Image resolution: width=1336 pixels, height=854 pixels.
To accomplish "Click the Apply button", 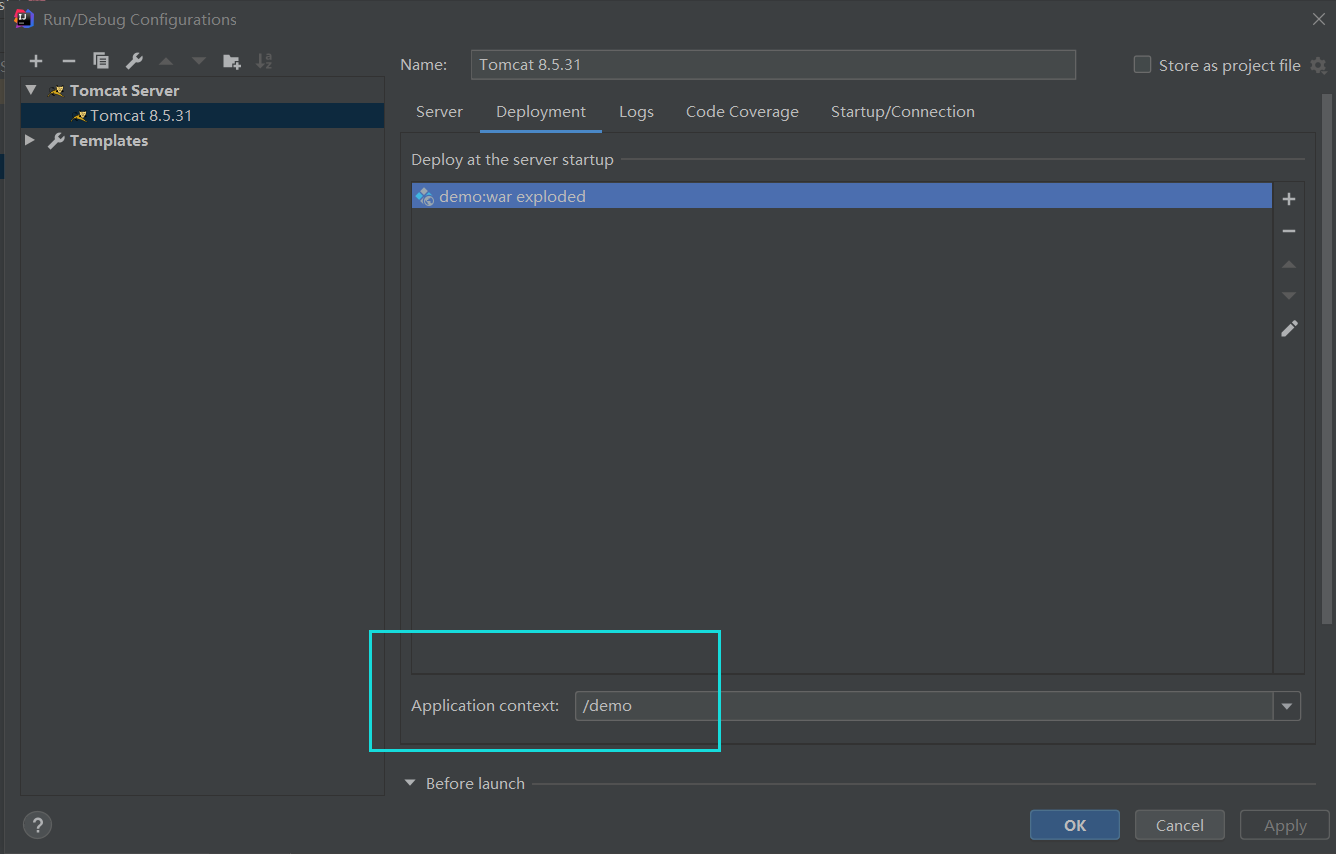I will pyautogui.click(x=1285, y=825).
